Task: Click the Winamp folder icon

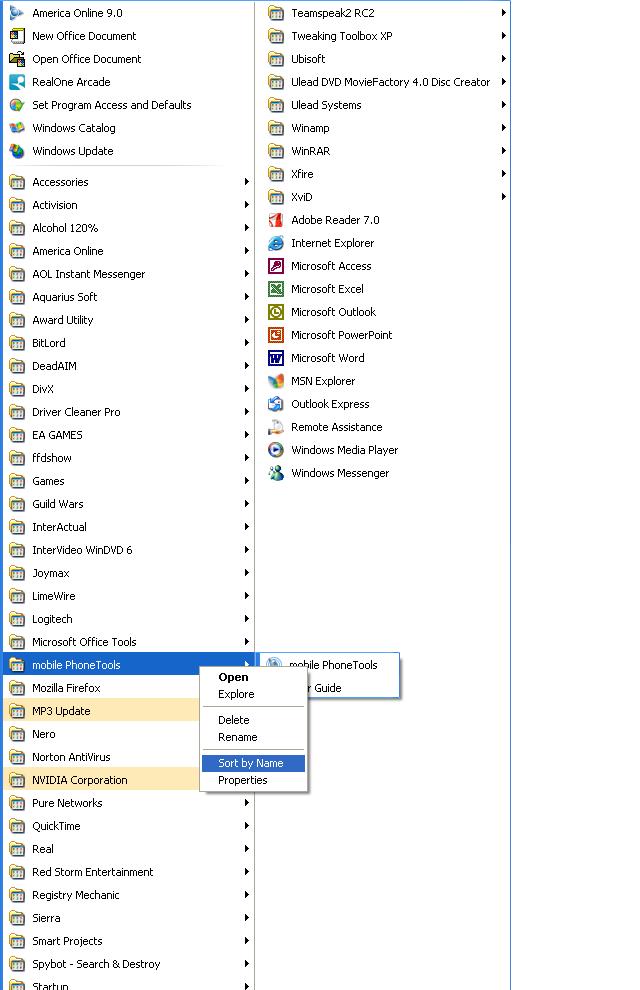Action: point(276,128)
